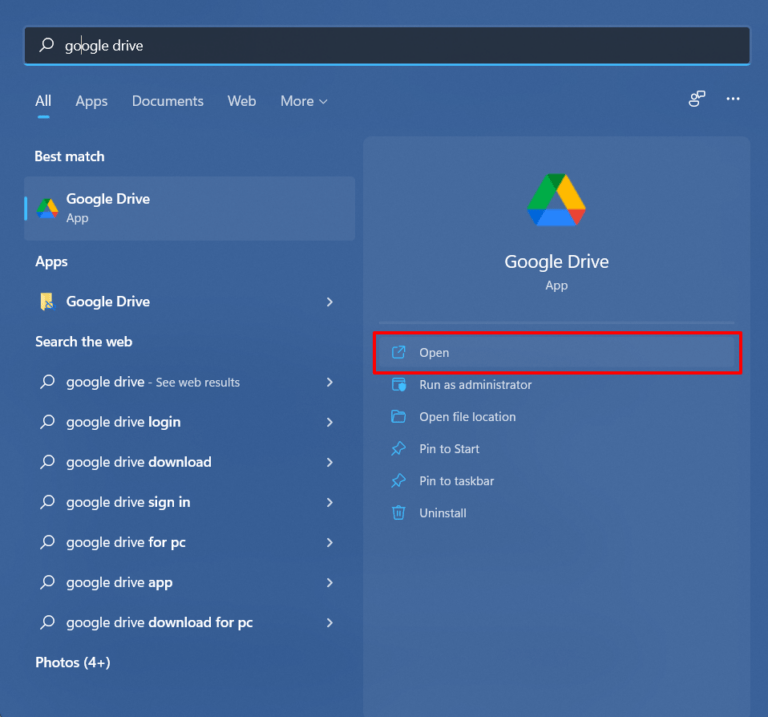Image resolution: width=768 pixels, height=717 pixels.
Task: Select Google Drive best match result
Action: 190,209
